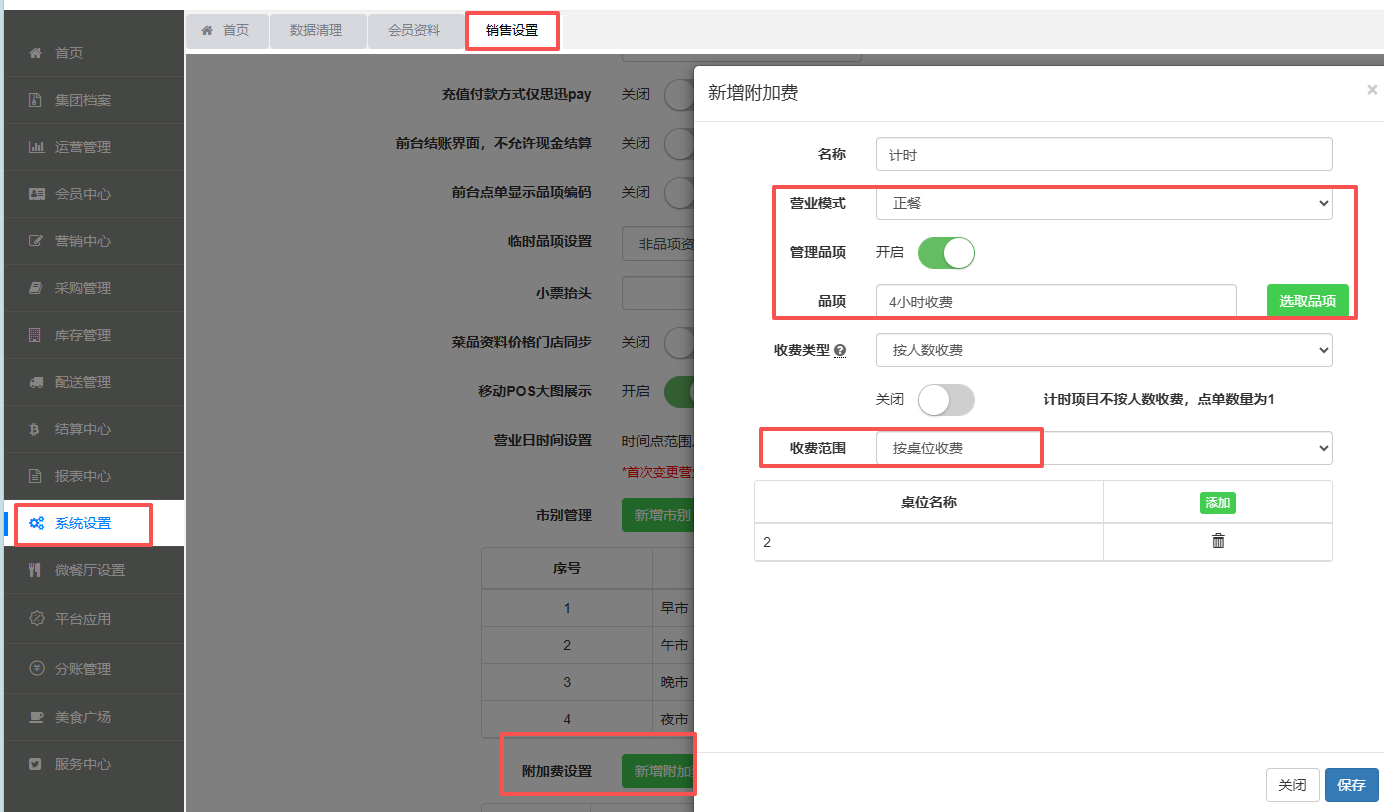Switch to the 会员资料 tab
This screenshot has height=812, width=1384.
(x=414, y=31)
